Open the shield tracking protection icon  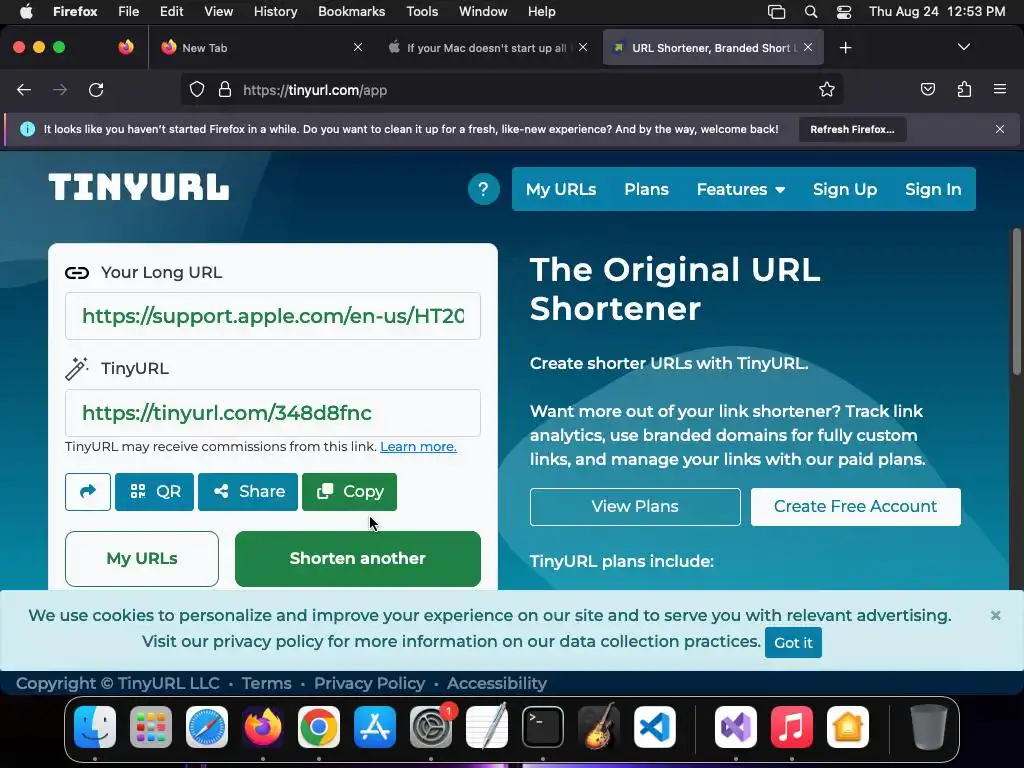click(197, 89)
